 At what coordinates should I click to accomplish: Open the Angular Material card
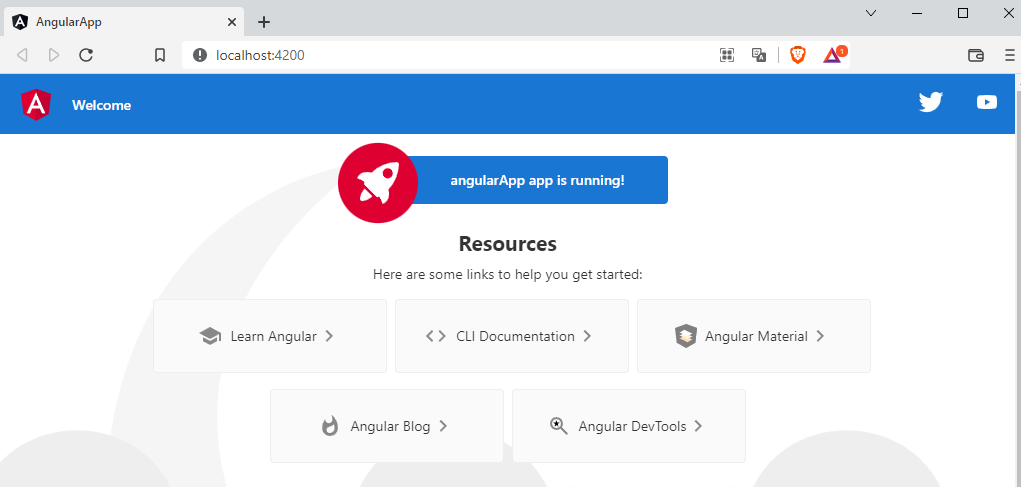point(753,336)
